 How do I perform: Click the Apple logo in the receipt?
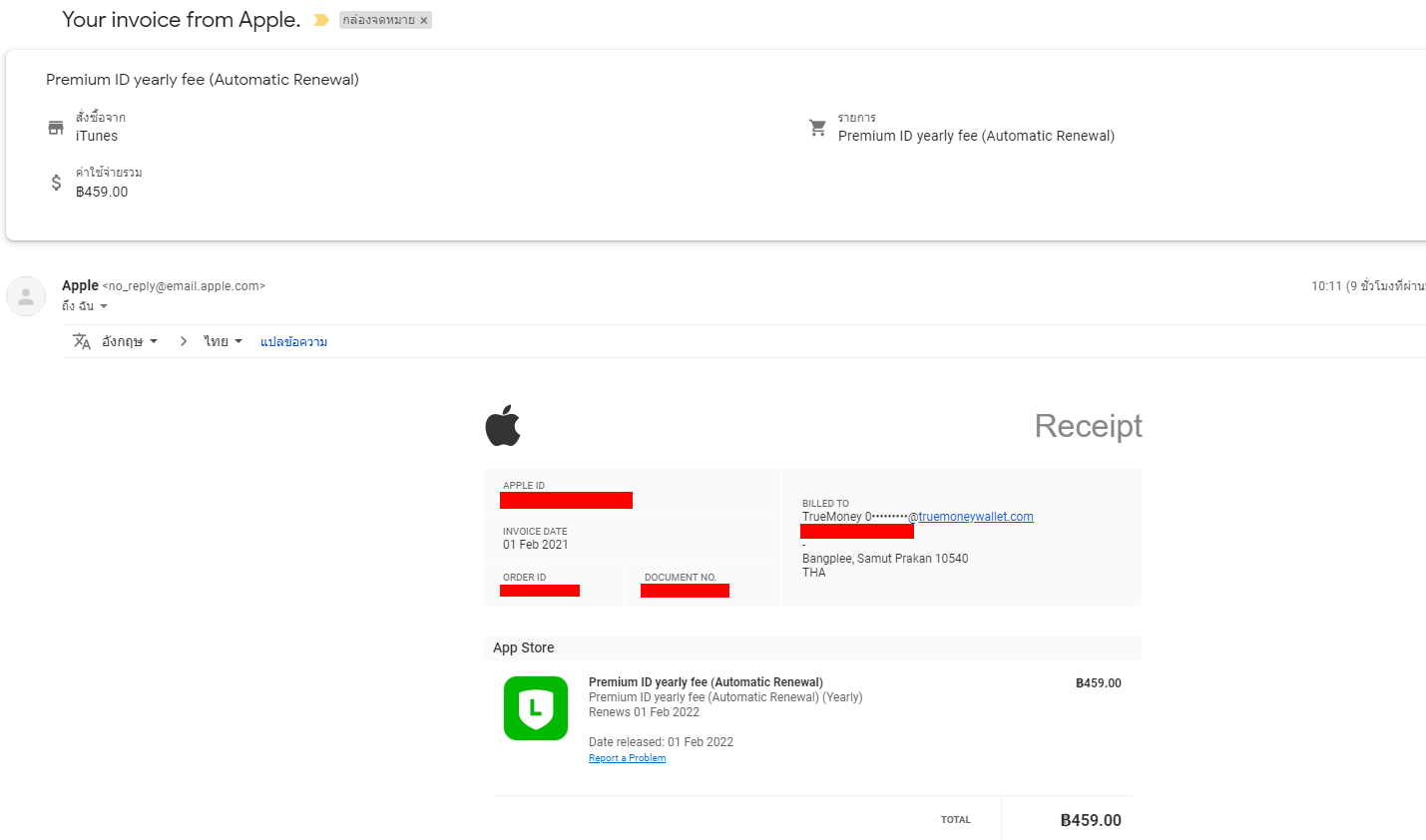pyautogui.click(x=503, y=425)
